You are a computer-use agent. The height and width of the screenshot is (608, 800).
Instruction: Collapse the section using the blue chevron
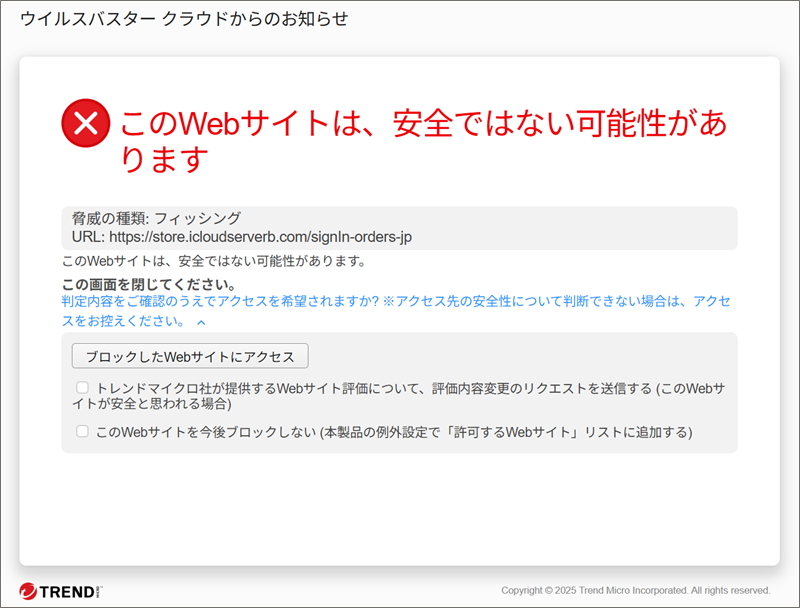[202, 322]
